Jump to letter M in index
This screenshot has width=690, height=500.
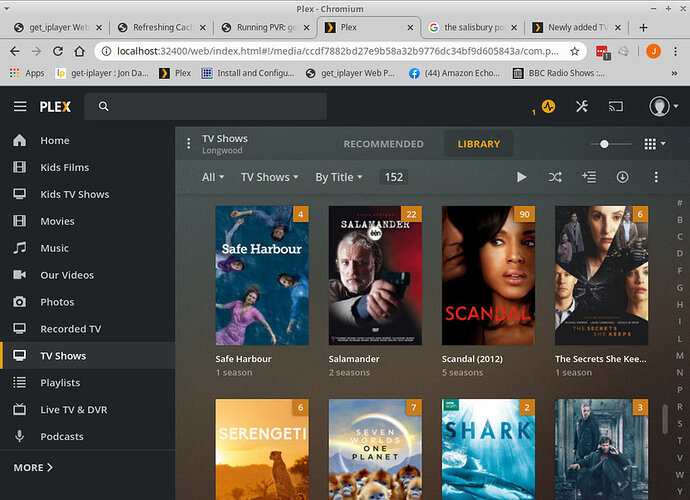pos(680,356)
